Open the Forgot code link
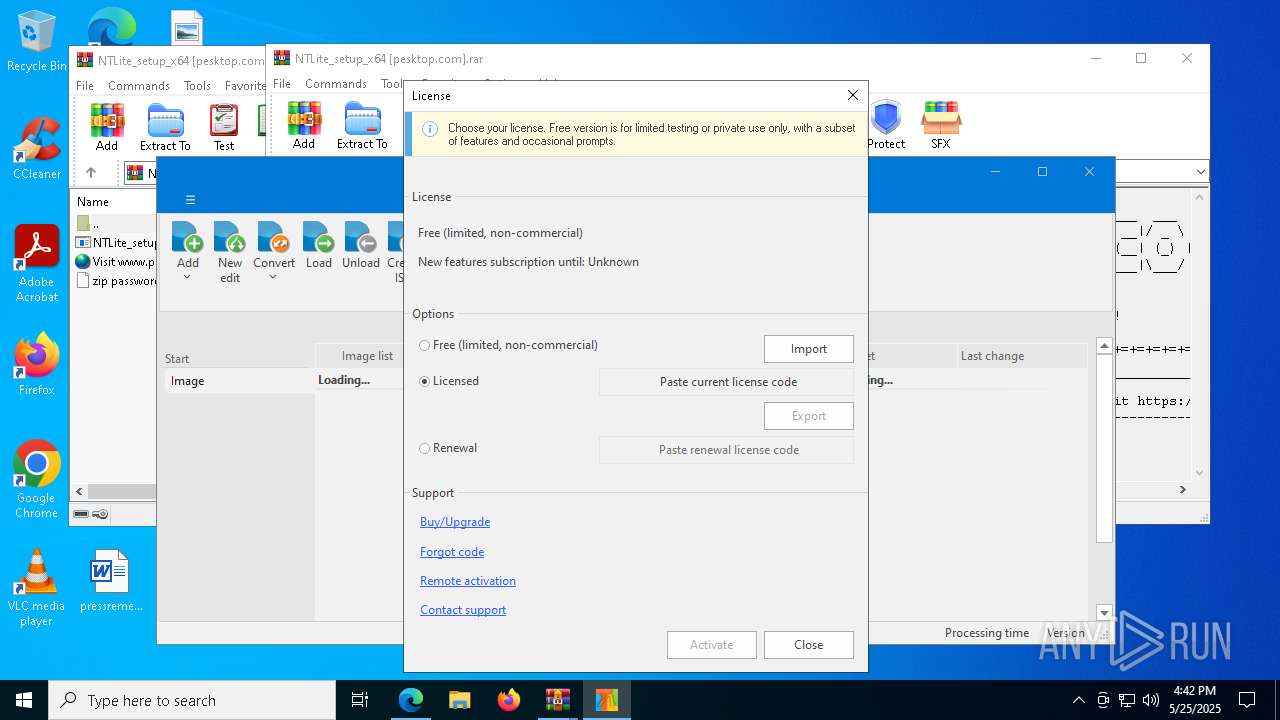1280x720 pixels. pyautogui.click(x=452, y=552)
